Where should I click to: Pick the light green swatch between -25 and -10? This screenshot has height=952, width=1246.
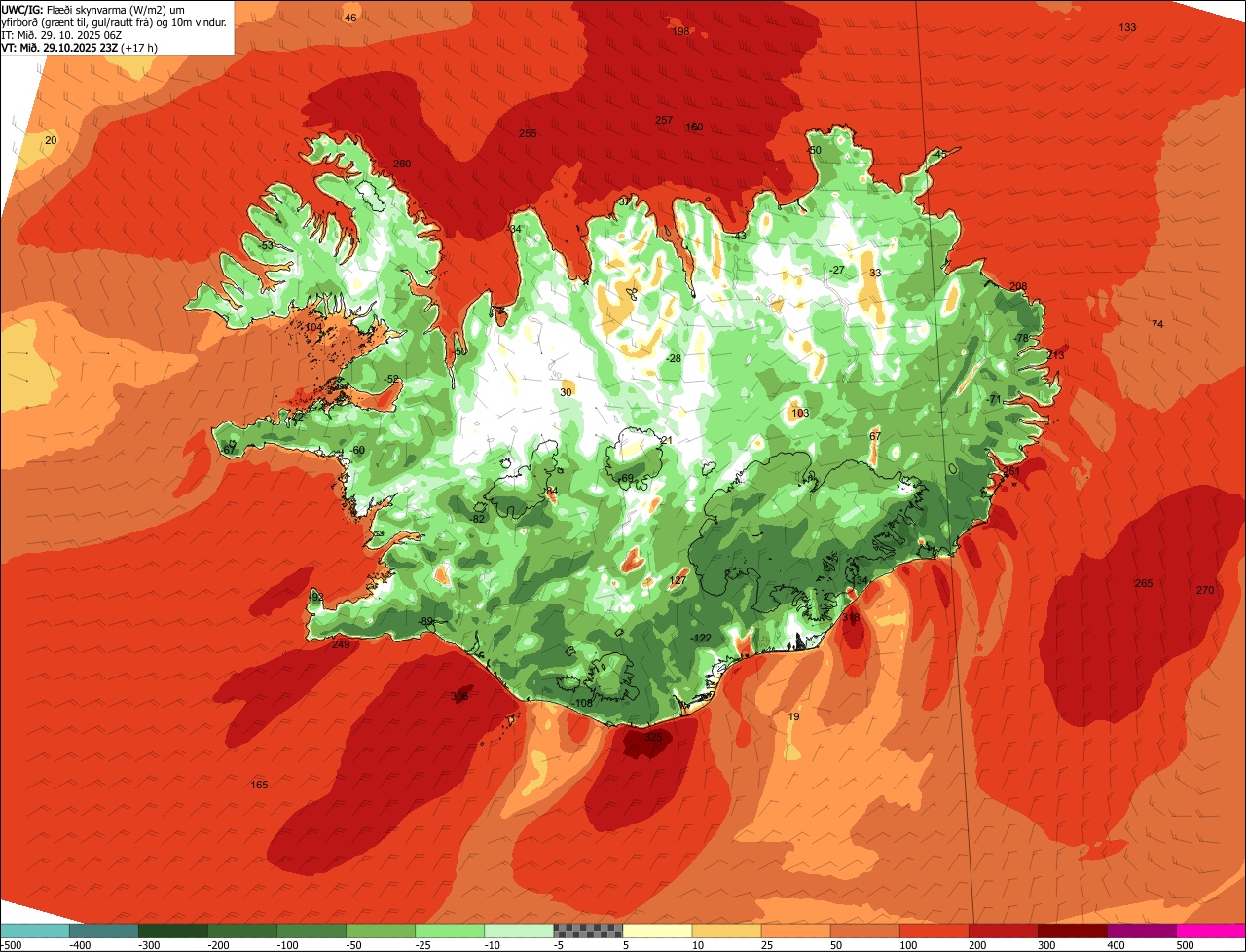click(450, 931)
